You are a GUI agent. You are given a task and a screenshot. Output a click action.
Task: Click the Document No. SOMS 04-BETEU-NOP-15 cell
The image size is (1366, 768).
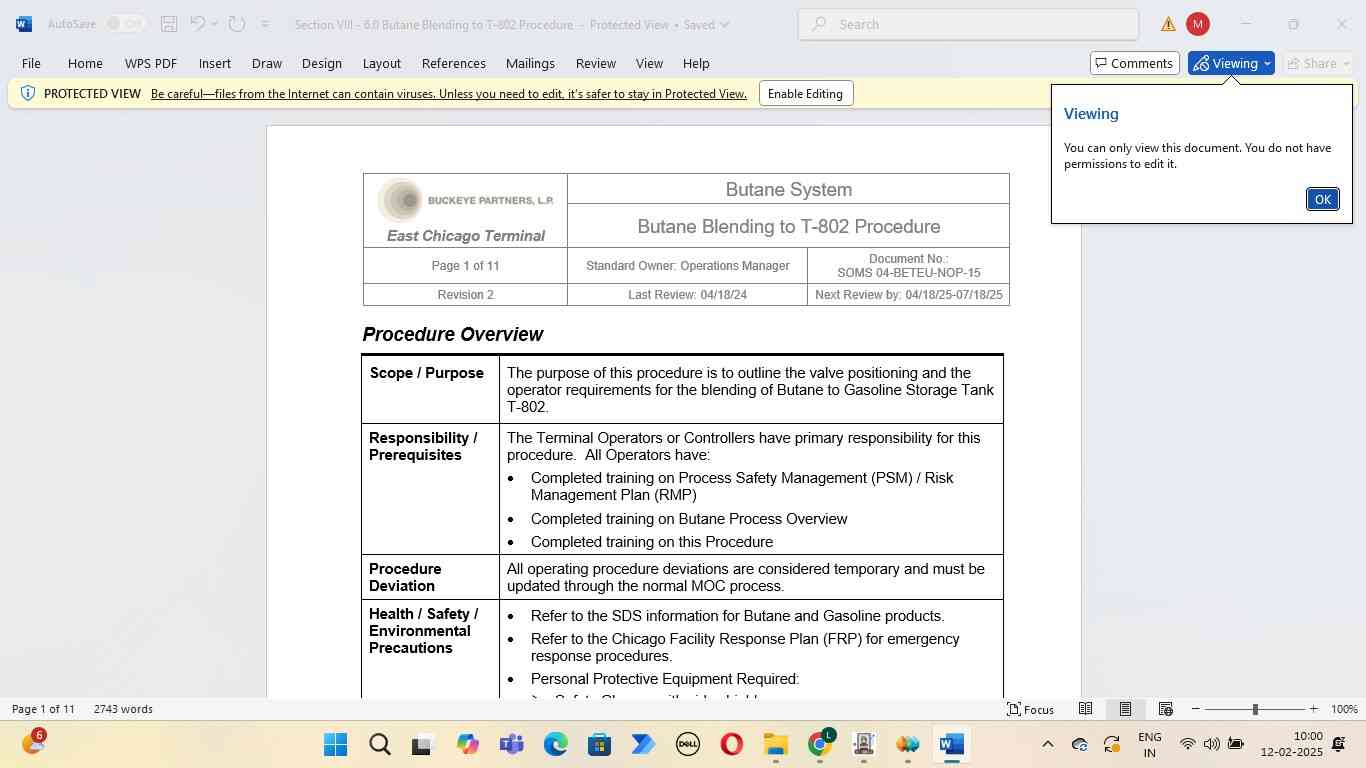coord(908,266)
